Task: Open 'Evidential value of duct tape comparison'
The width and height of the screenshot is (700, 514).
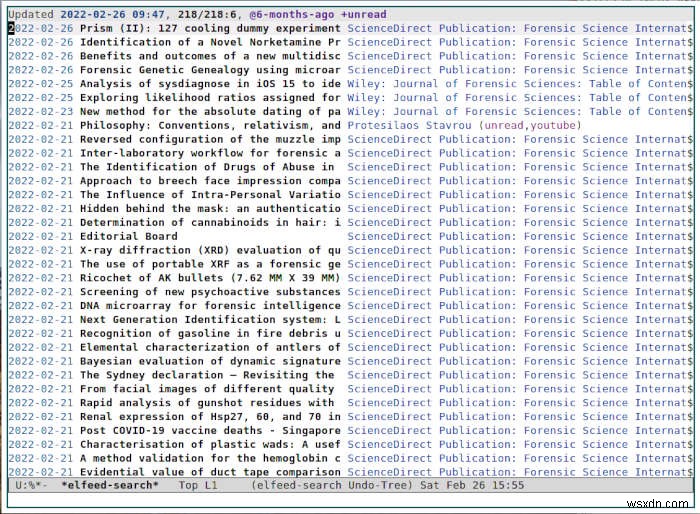Action: coord(210,472)
